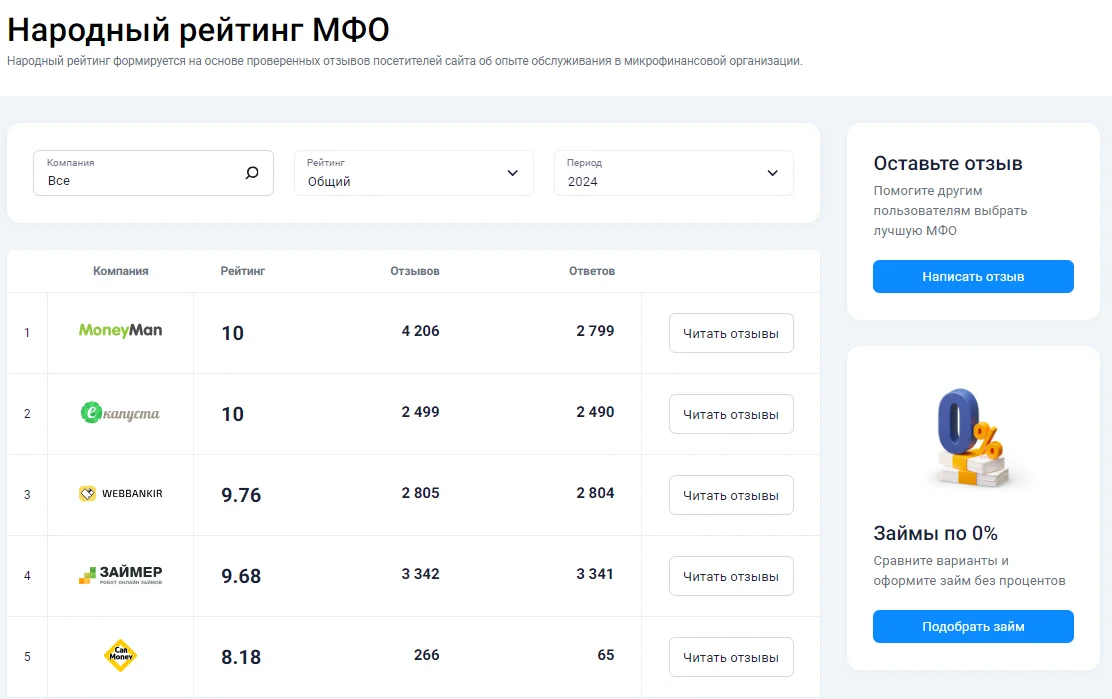
Task: Open the Рейтинг 'Общий' combo box
Action: pos(413,173)
